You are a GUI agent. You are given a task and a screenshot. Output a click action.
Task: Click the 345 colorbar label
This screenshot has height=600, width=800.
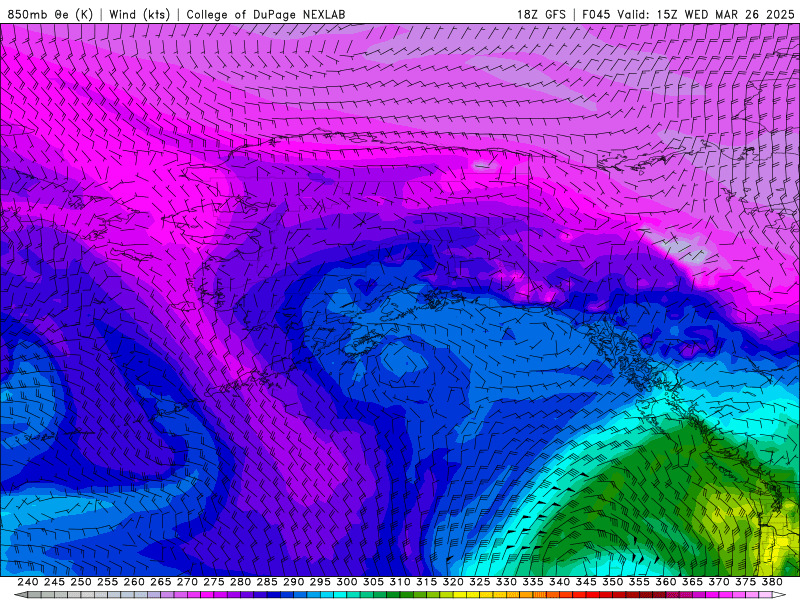[x=586, y=582]
